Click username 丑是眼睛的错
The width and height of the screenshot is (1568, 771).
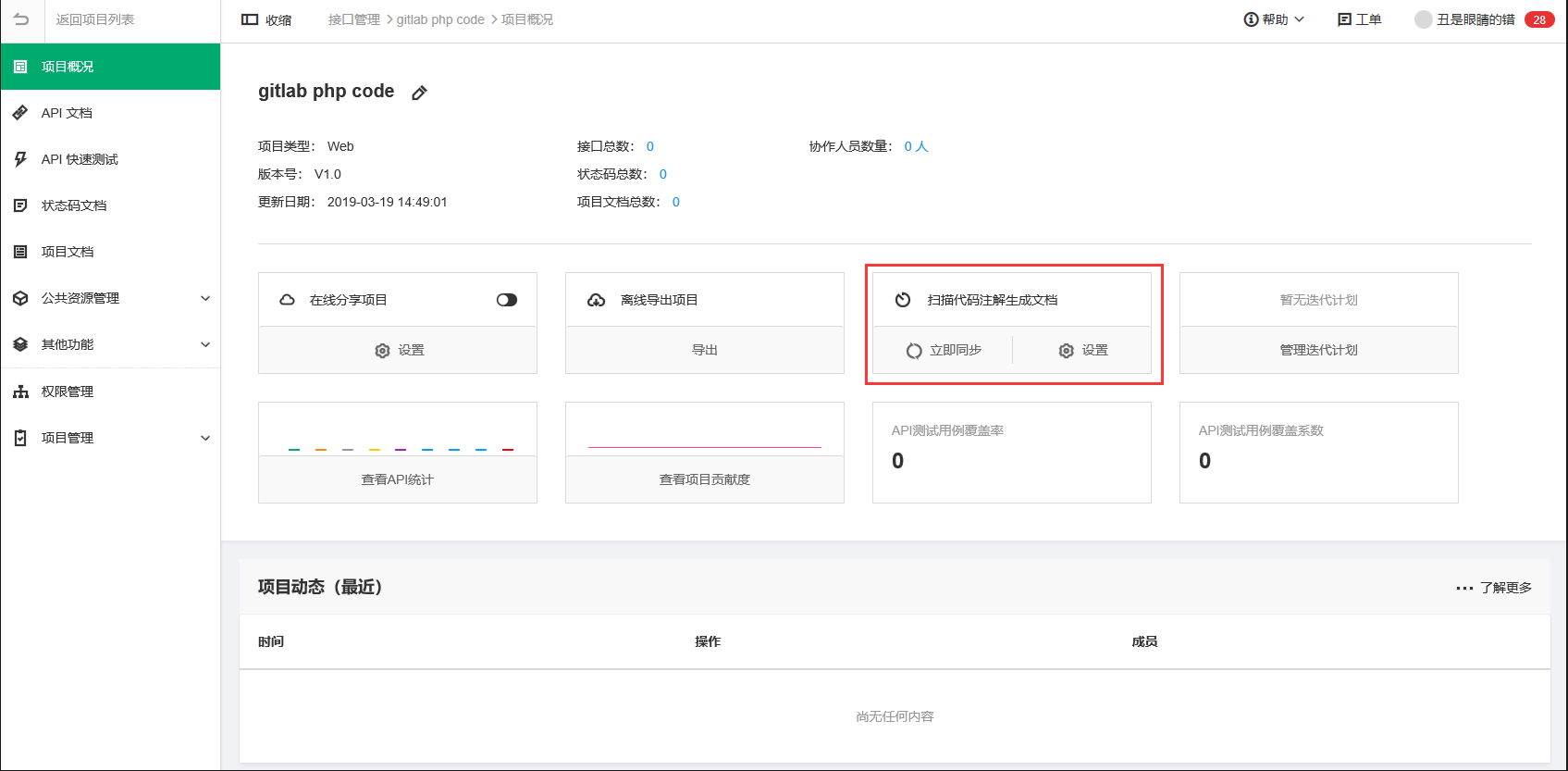click(x=1475, y=19)
